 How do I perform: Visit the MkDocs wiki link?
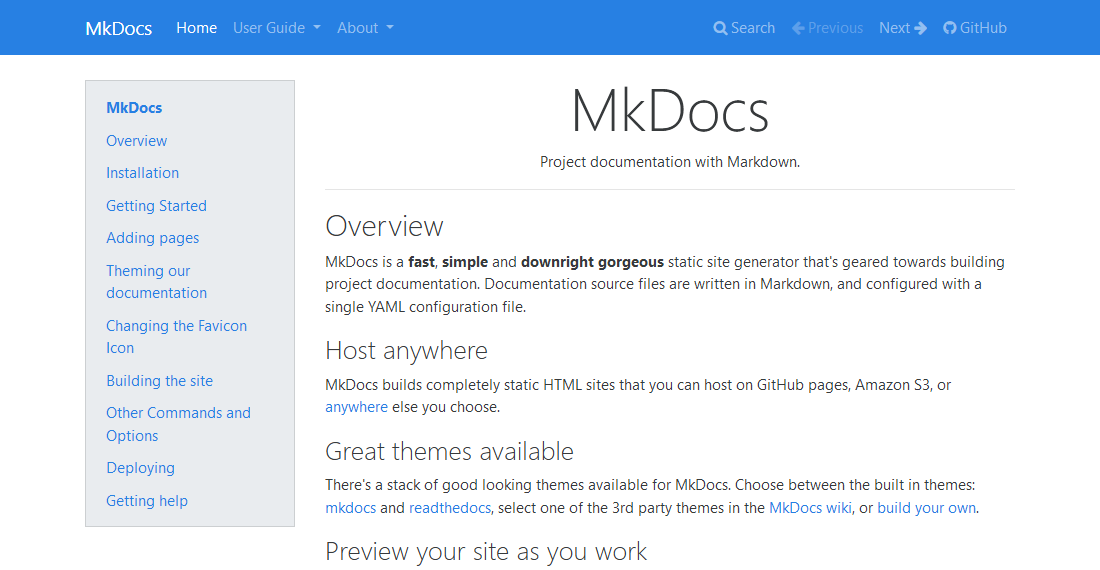(x=810, y=508)
